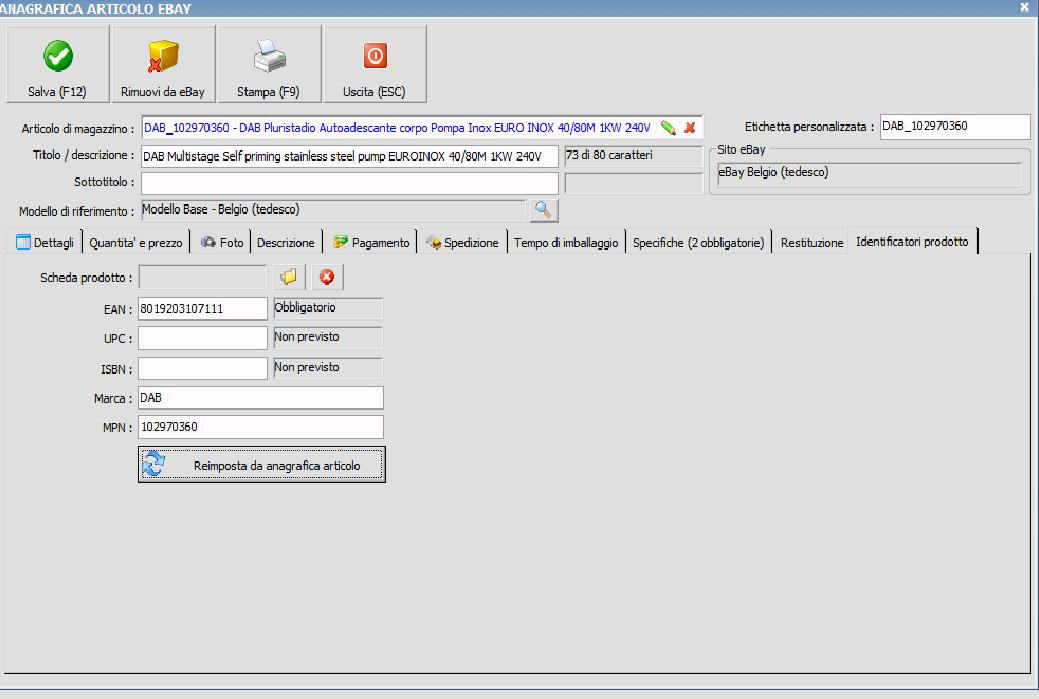1039x699 pixels.
Task: Switch to the Dettagli tab
Action: [45, 242]
